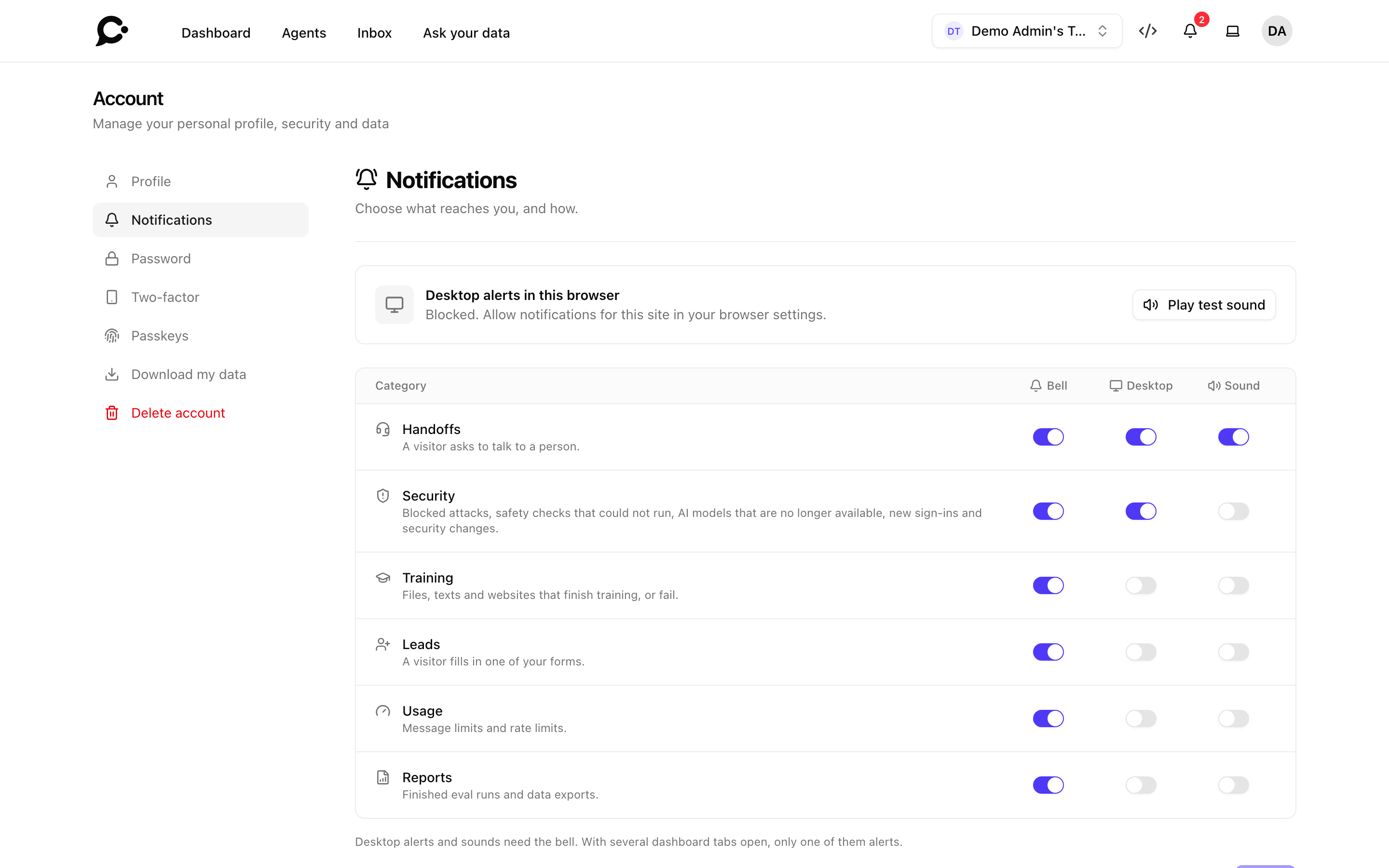The width and height of the screenshot is (1389, 868).
Task: Click the Training graduation cap icon
Action: [x=383, y=578]
